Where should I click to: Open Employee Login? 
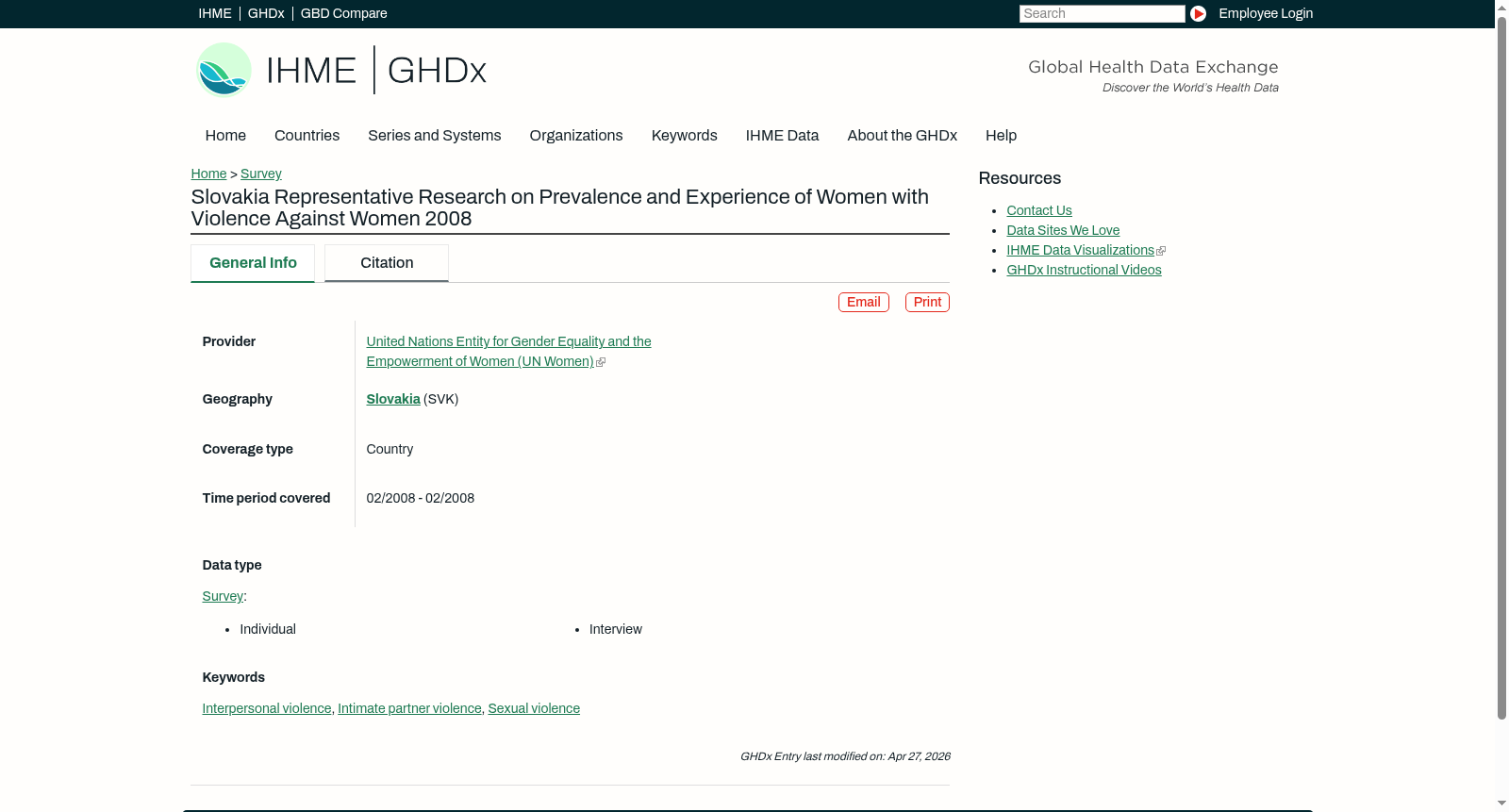pos(1265,13)
